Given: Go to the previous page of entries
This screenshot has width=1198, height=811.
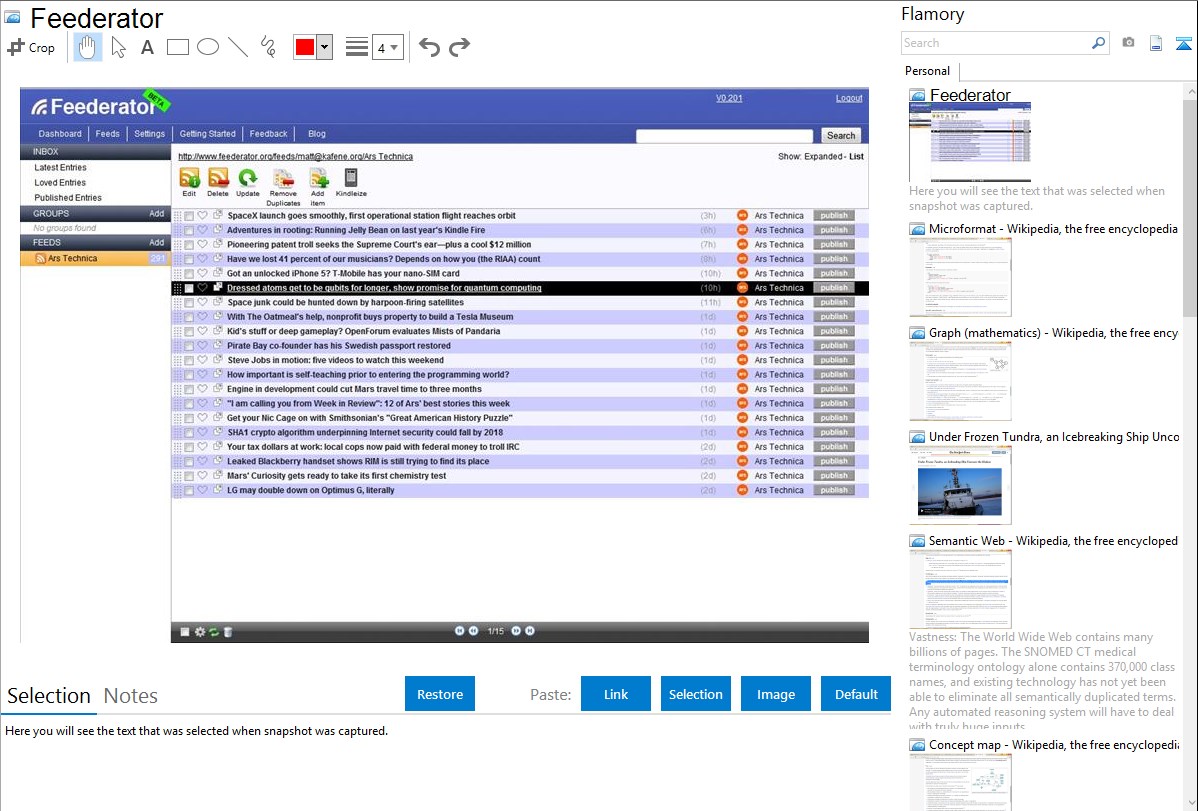Looking at the screenshot, I should [474, 631].
